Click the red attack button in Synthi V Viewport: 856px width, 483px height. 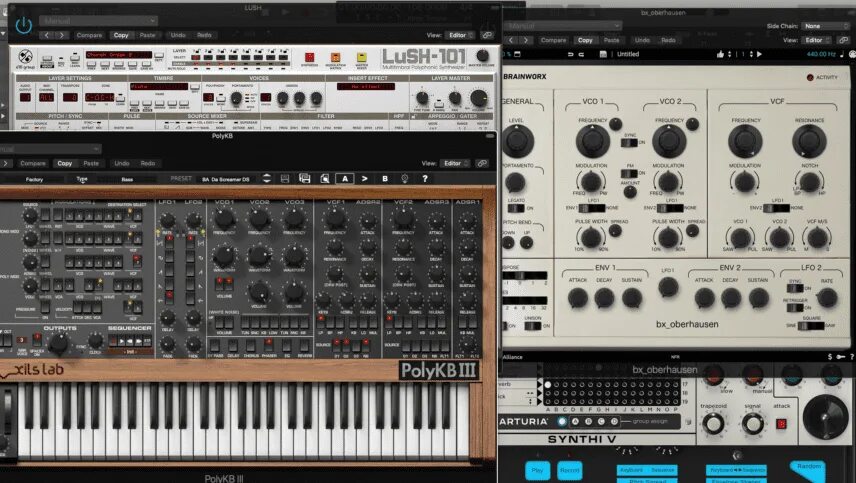pyautogui.click(x=781, y=424)
